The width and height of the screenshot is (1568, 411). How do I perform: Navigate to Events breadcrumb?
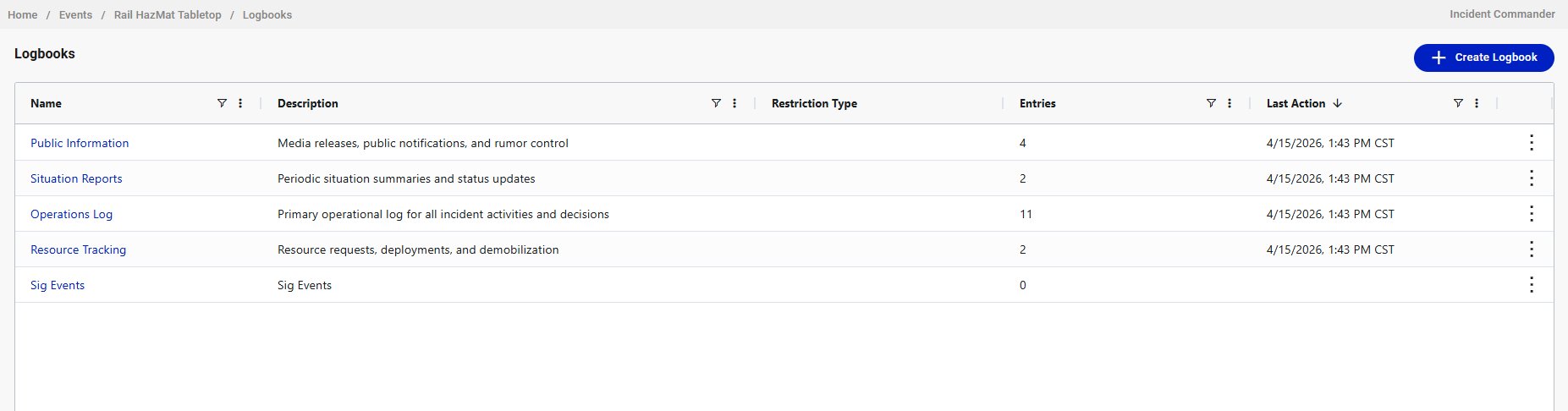[75, 15]
